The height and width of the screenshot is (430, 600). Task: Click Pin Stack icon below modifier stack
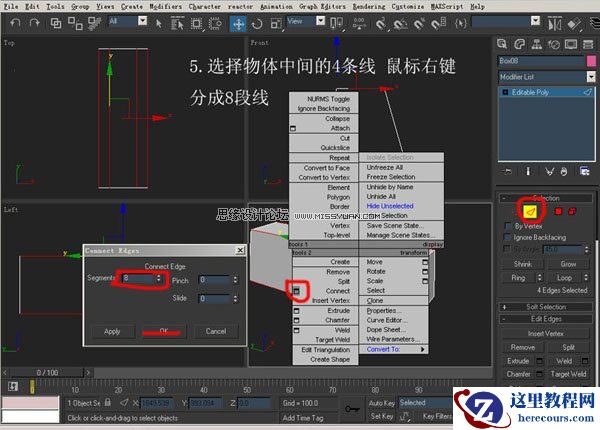507,171
